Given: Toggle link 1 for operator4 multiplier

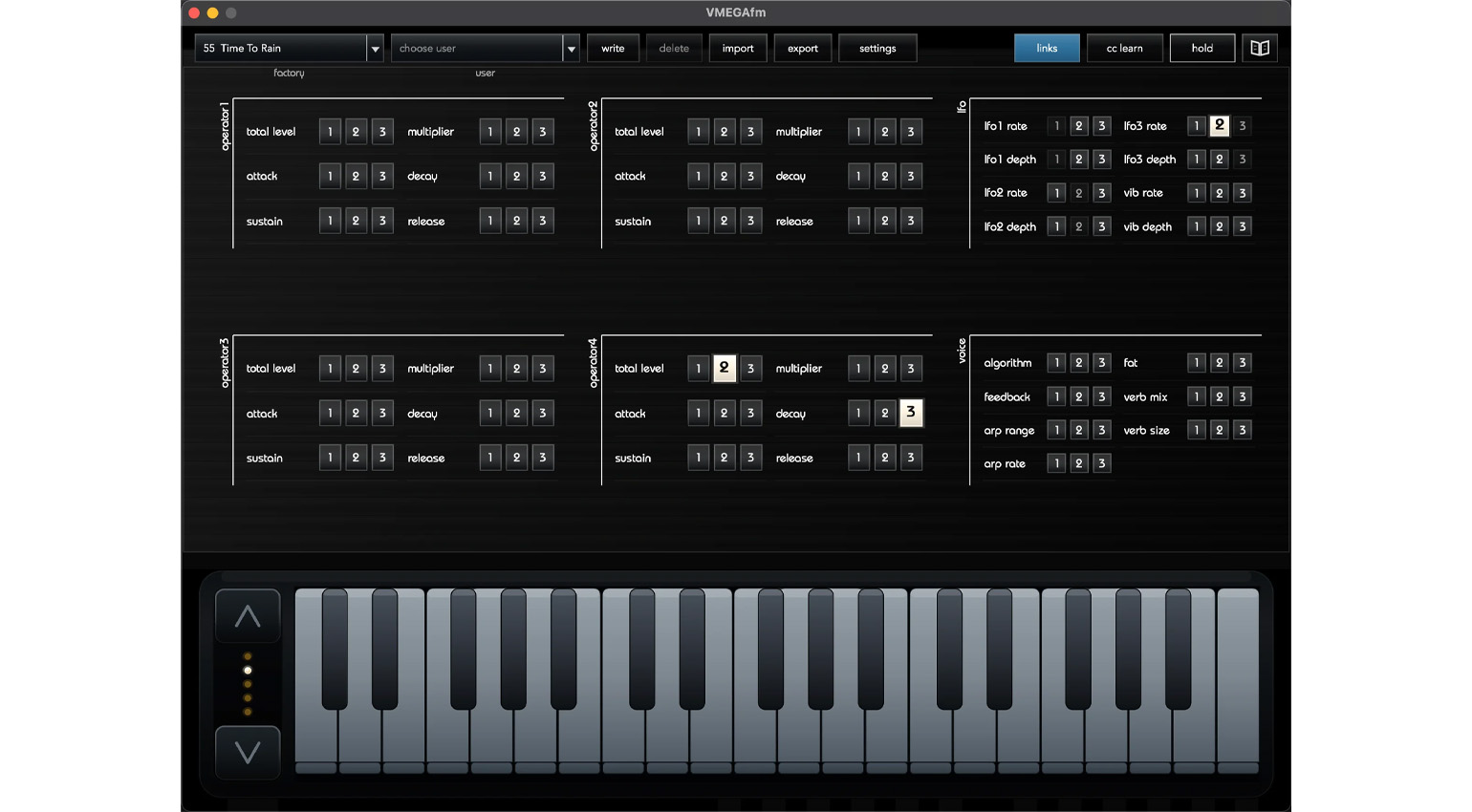Looking at the screenshot, I should pos(858,369).
